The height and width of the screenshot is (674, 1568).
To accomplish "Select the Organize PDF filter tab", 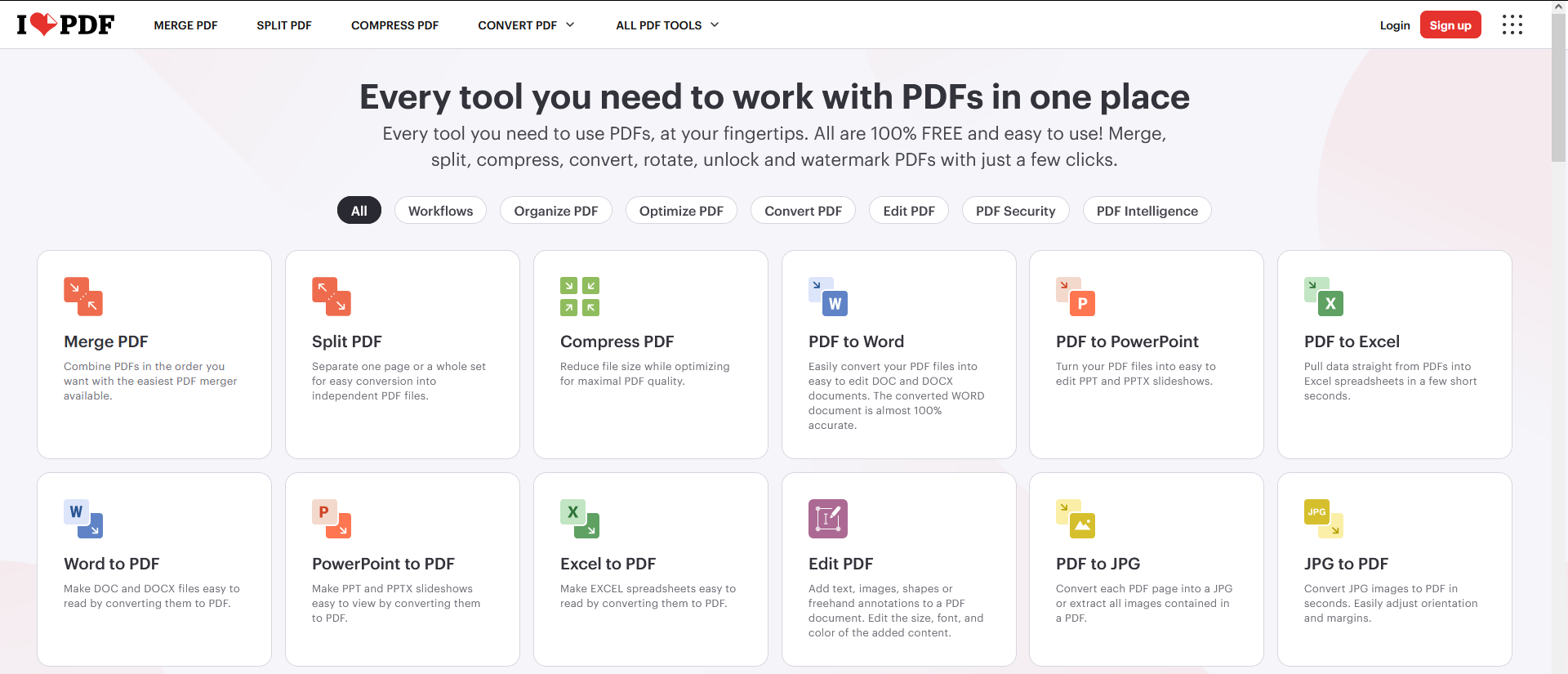I will point(556,210).
